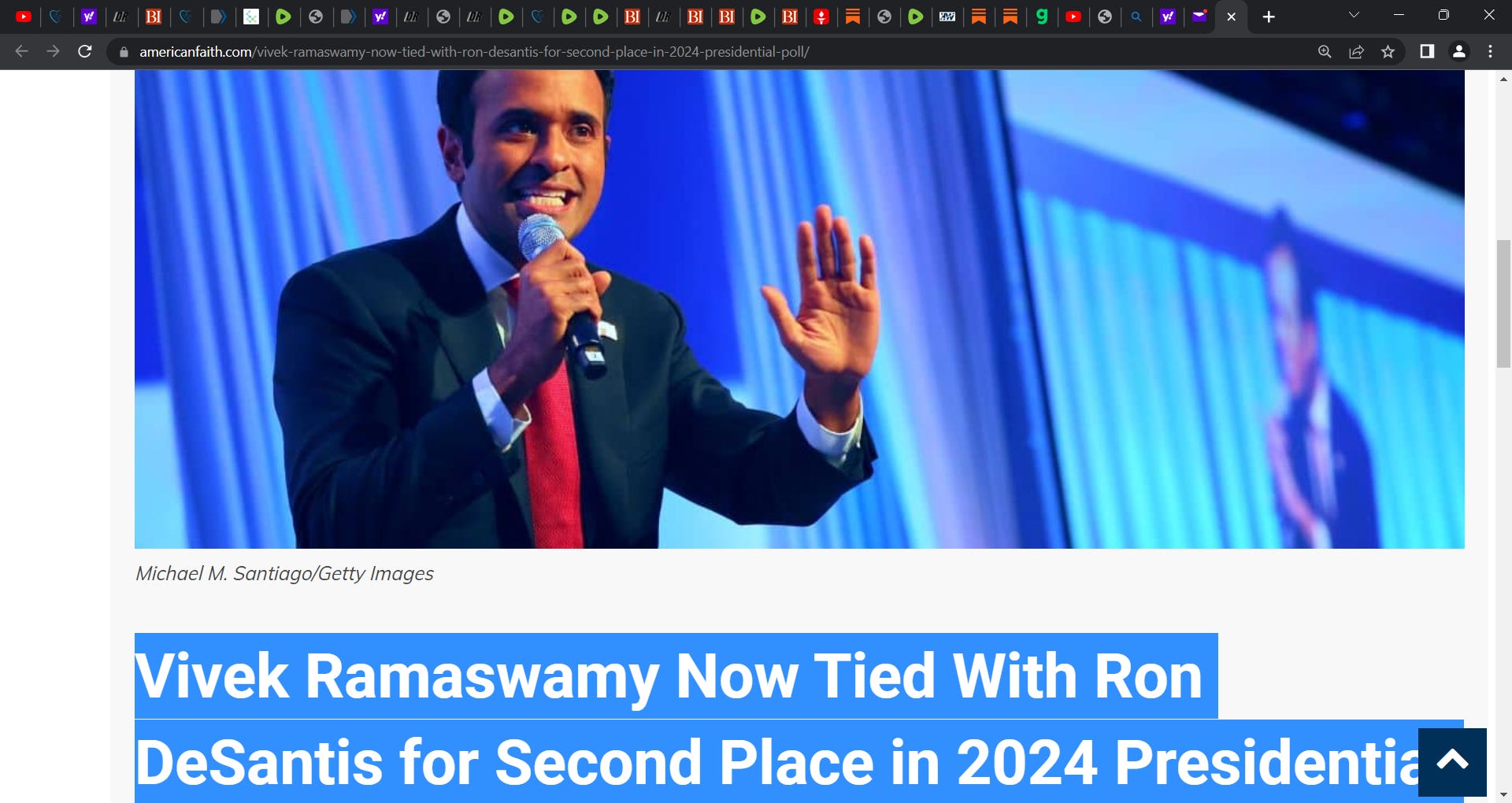Open the user profile icon

coord(1458,52)
